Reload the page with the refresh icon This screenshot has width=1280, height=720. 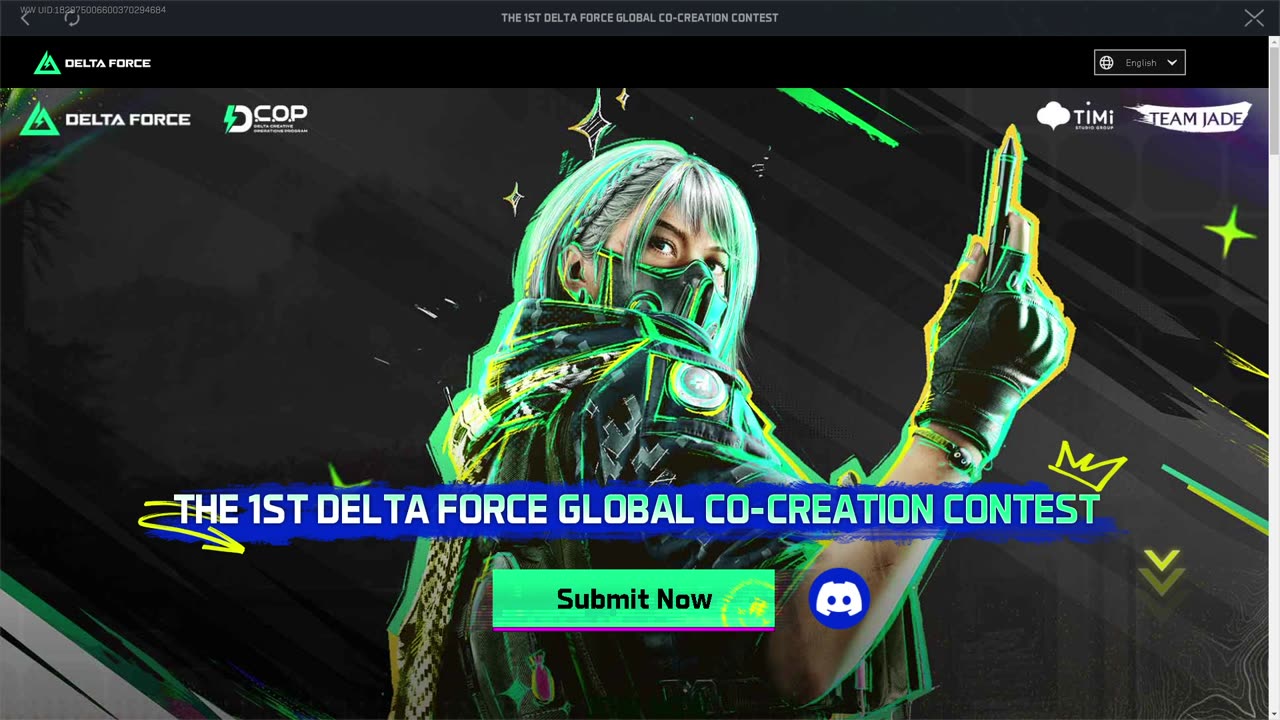pos(72,18)
